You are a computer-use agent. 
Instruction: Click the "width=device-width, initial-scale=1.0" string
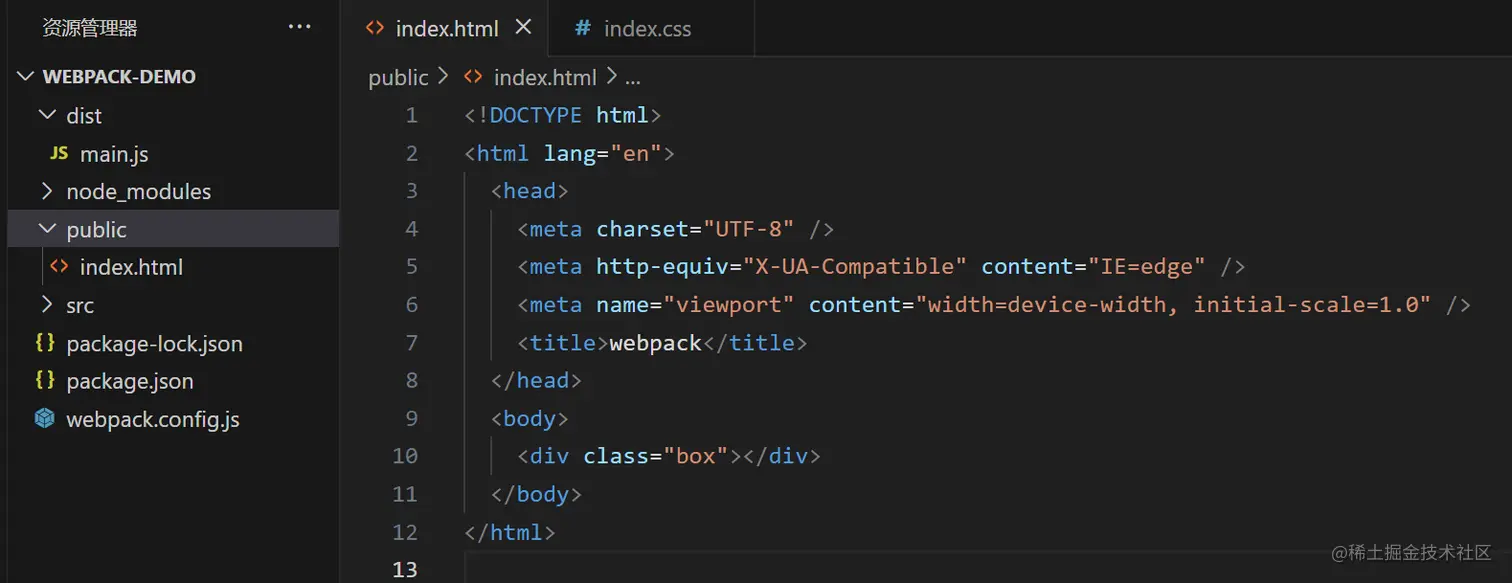click(1174, 305)
